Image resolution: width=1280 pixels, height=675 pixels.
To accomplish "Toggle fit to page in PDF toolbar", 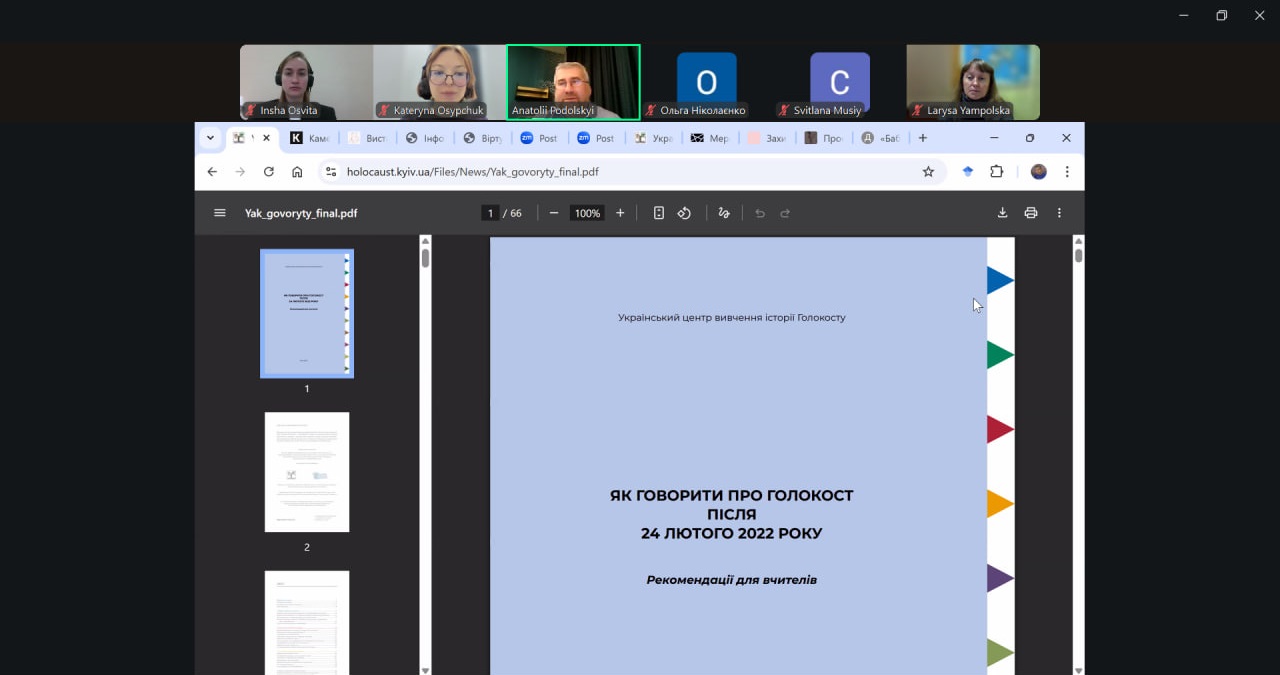I will pyautogui.click(x=659, y=213).
